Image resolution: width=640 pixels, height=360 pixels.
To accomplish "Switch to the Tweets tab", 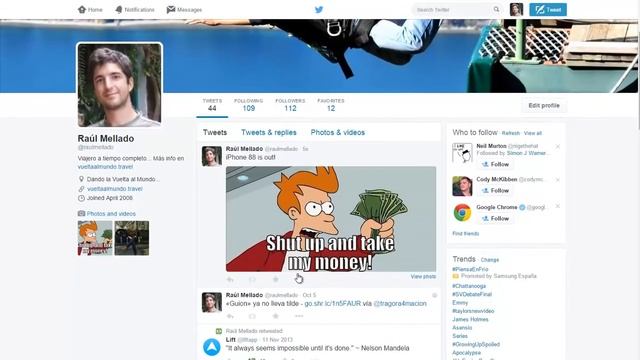I will (215, 132).
